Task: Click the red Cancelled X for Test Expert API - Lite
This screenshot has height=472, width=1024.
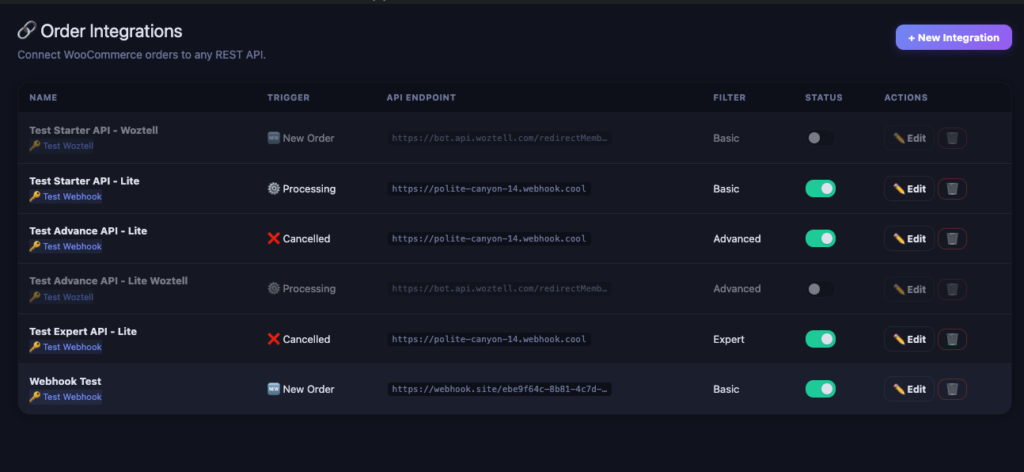Action: click(274, 339)
